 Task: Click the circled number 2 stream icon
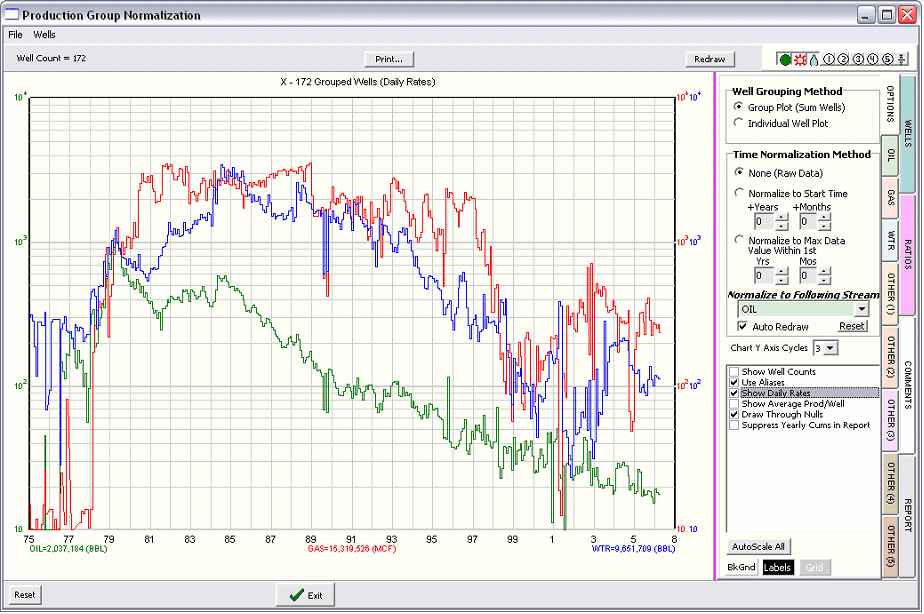(x=843, y=60)
